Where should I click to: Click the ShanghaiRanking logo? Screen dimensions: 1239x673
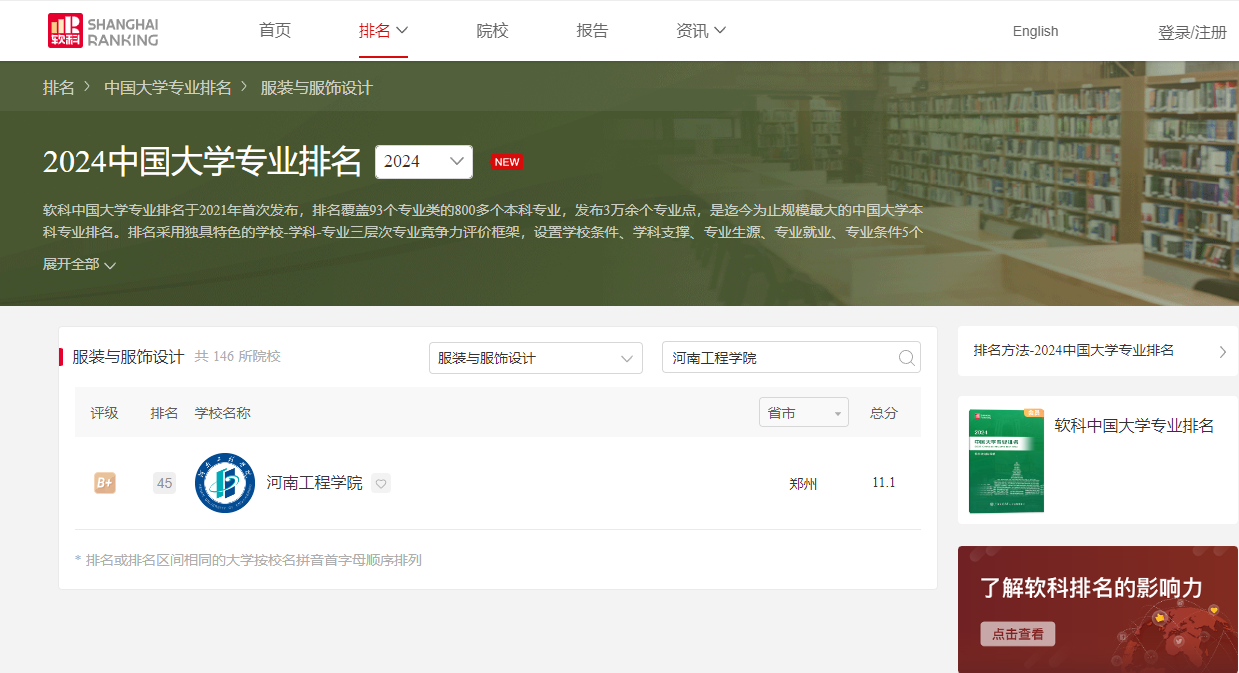tap(103, 31)
